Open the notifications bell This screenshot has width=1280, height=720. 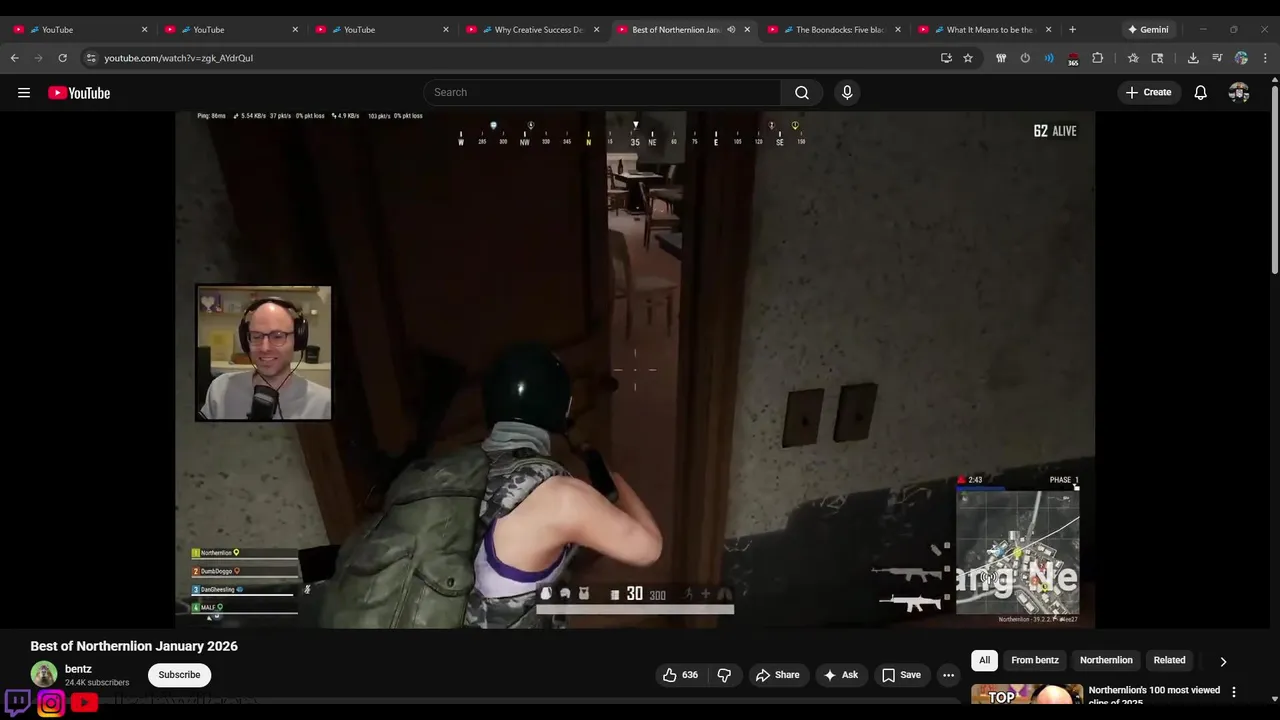point(1201,93)
